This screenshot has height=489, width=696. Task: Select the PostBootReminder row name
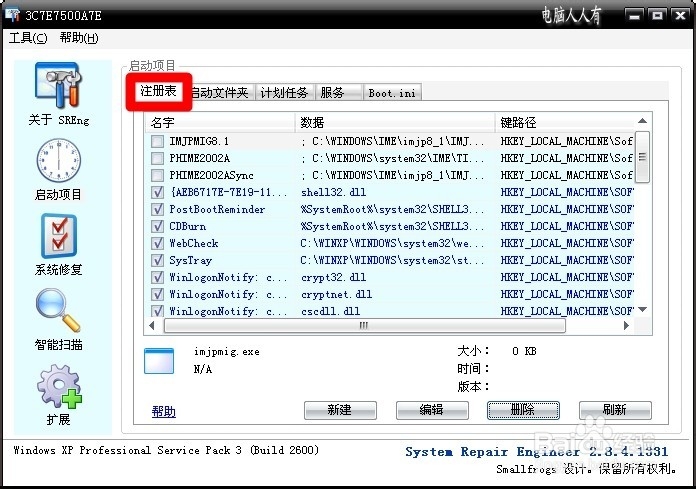point(217,209)
